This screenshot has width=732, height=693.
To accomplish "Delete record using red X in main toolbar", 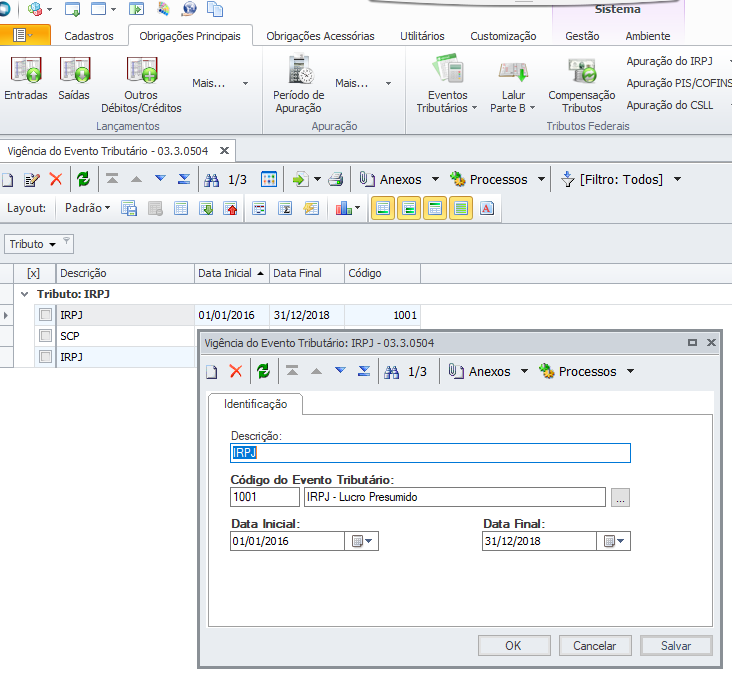I will tap(56, 179).
